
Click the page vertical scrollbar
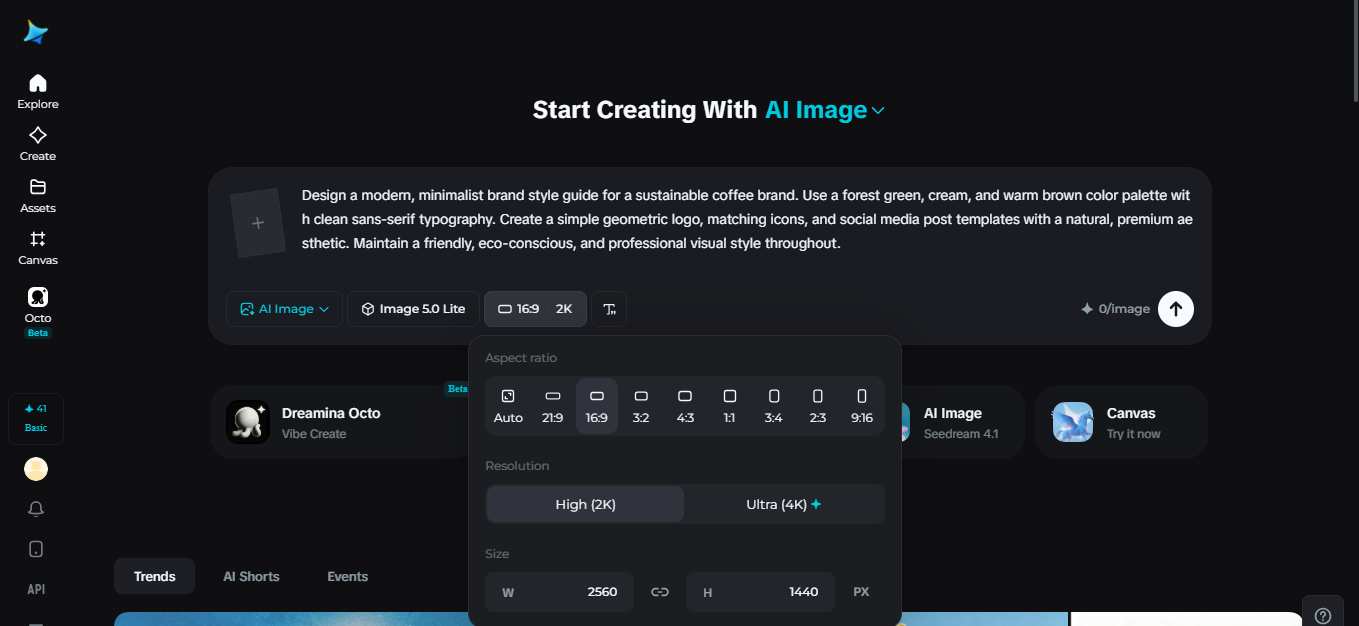point(1355,52)
